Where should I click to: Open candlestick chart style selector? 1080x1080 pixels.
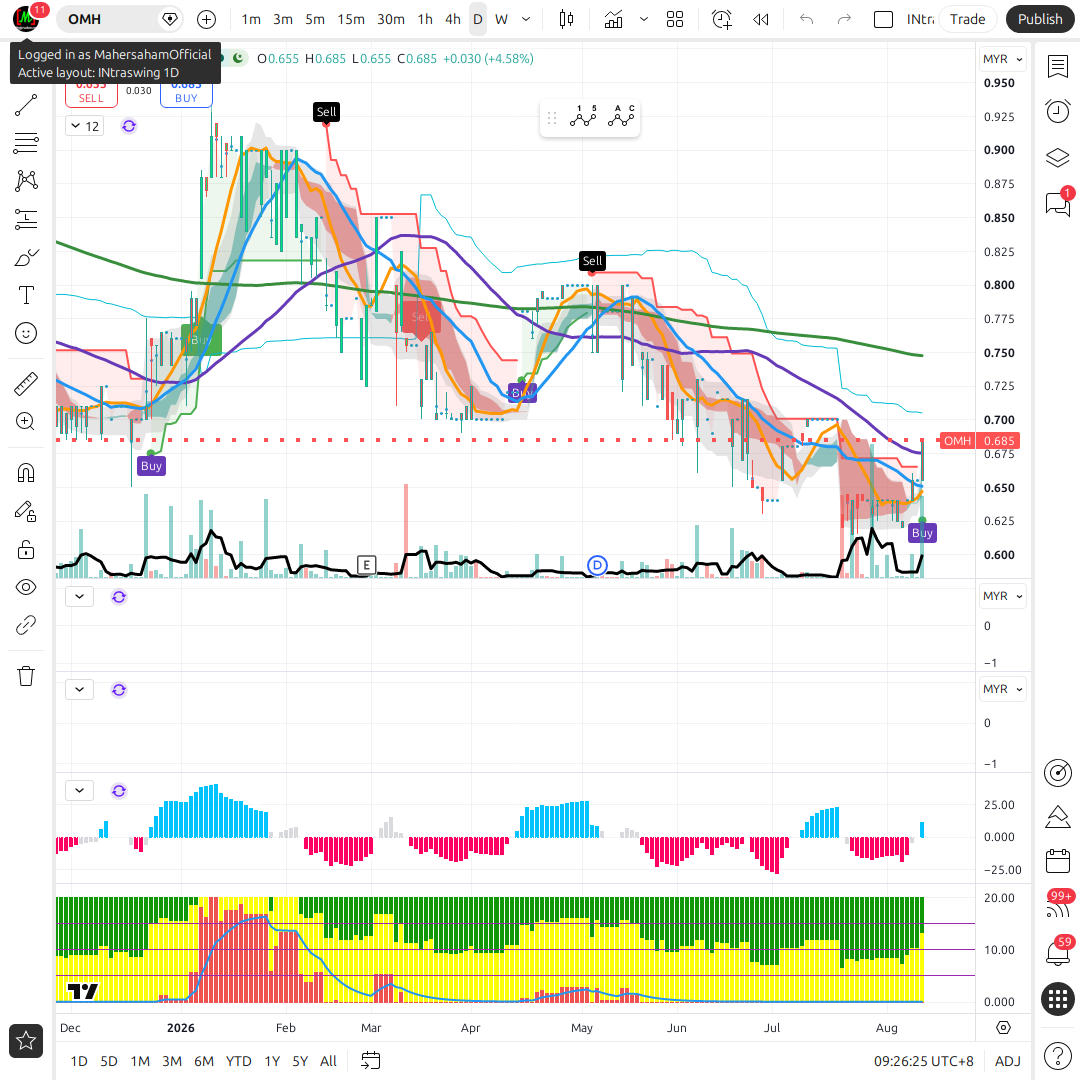[566, 19]
